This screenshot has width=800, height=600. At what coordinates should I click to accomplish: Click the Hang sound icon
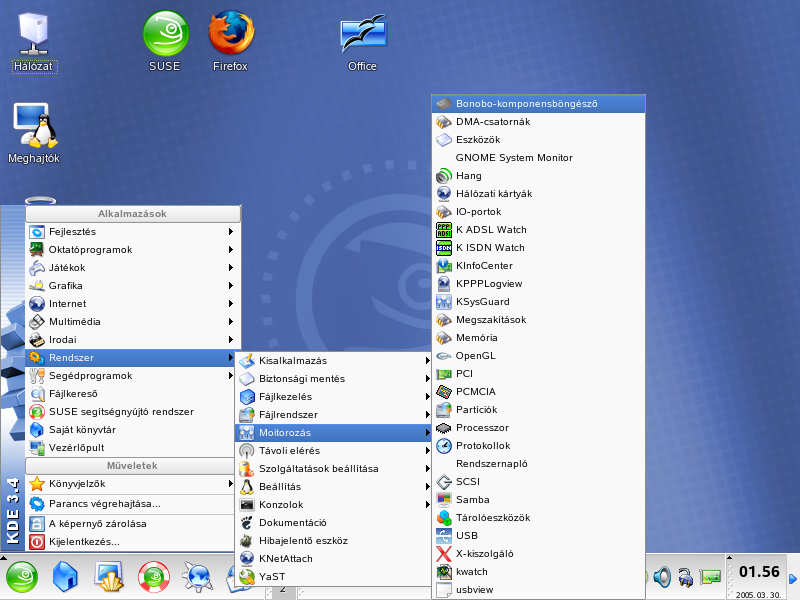444,176
